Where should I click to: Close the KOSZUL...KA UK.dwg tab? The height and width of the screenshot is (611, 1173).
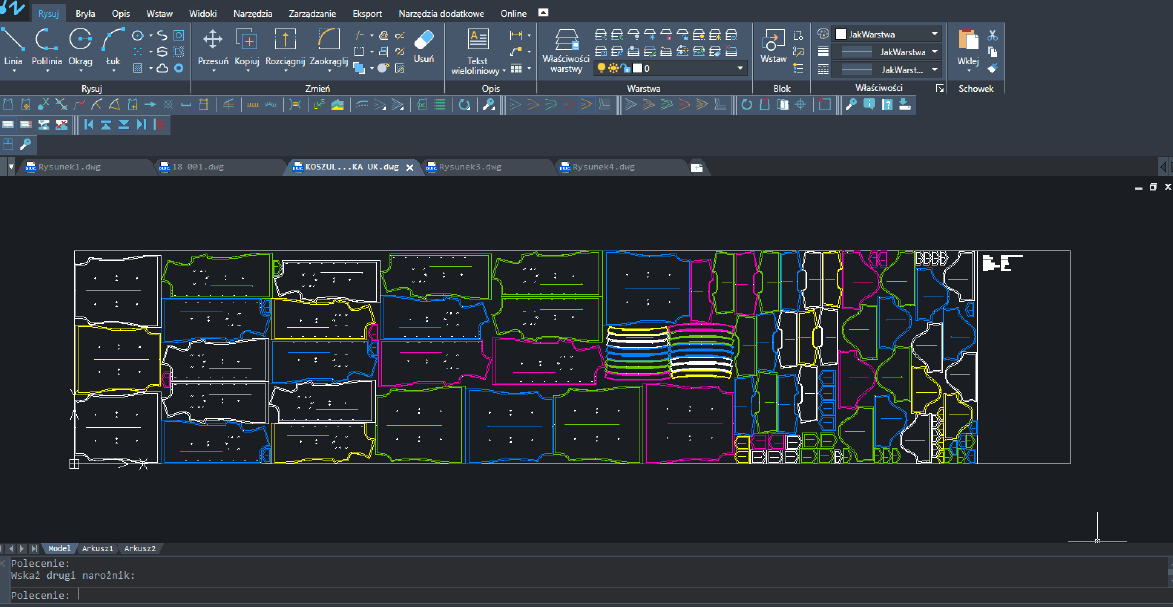tap(410, 168)
